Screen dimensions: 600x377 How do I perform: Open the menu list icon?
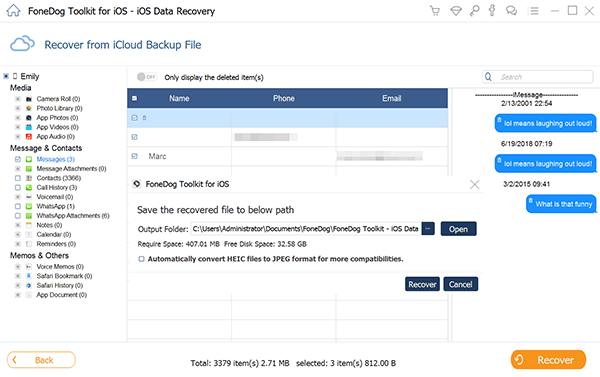[533, 11]
